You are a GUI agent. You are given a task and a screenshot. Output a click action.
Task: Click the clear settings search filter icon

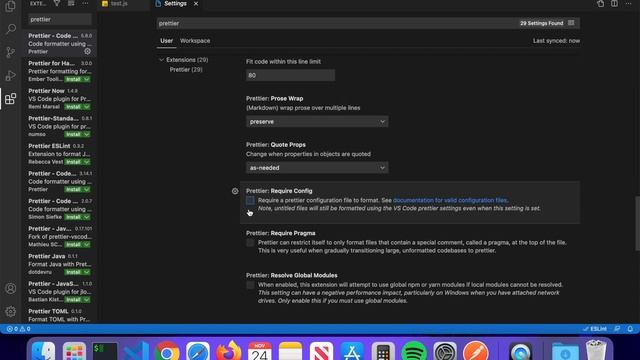571,23
